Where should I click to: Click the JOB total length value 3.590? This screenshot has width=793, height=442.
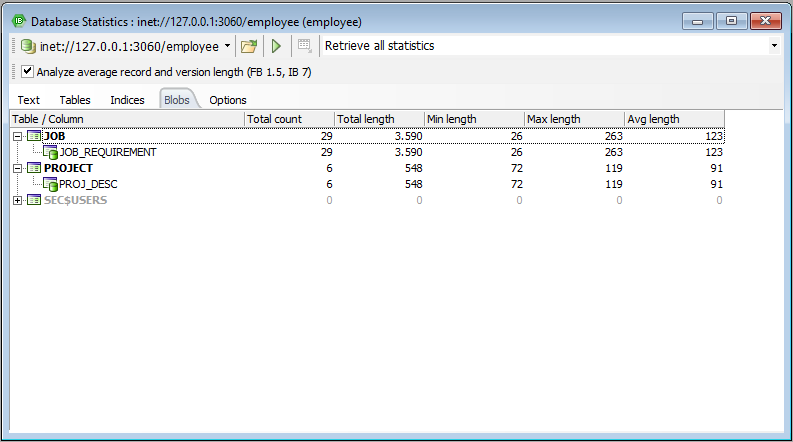coord(408,136)
